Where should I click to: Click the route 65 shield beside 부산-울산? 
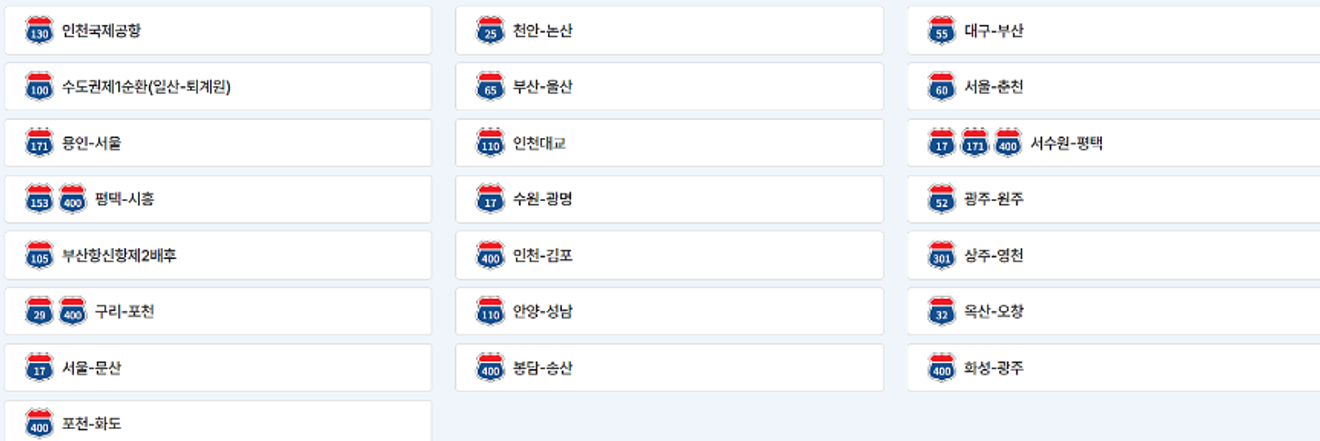tap(490, 87)
